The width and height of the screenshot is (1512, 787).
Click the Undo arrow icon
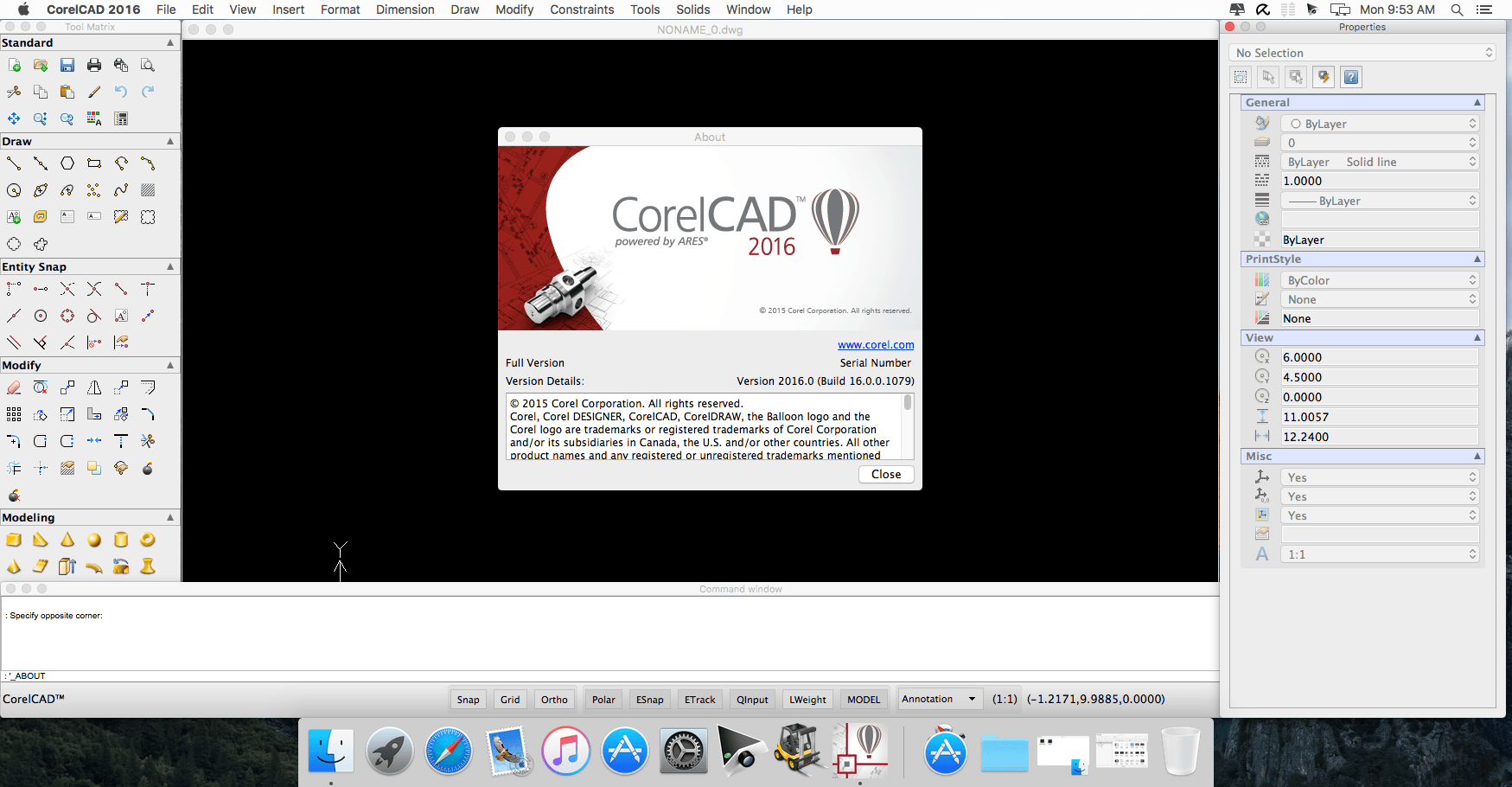(x=121, y=92)
